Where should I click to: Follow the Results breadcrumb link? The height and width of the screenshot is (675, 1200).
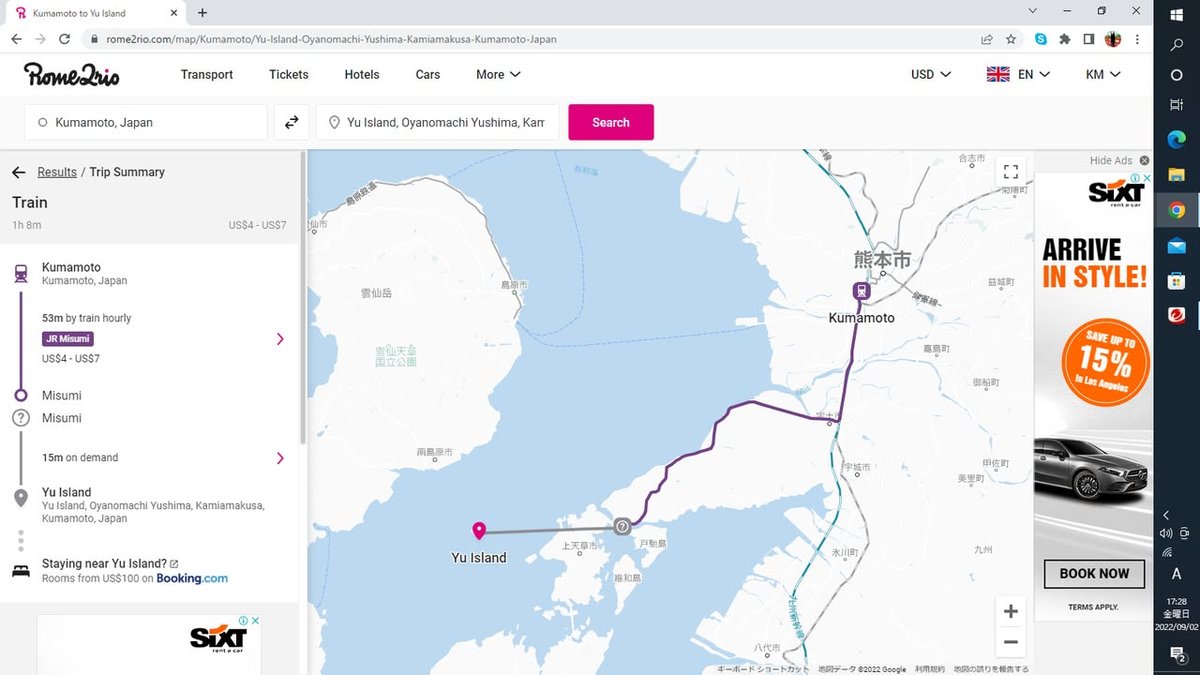(x=57, y=172)
